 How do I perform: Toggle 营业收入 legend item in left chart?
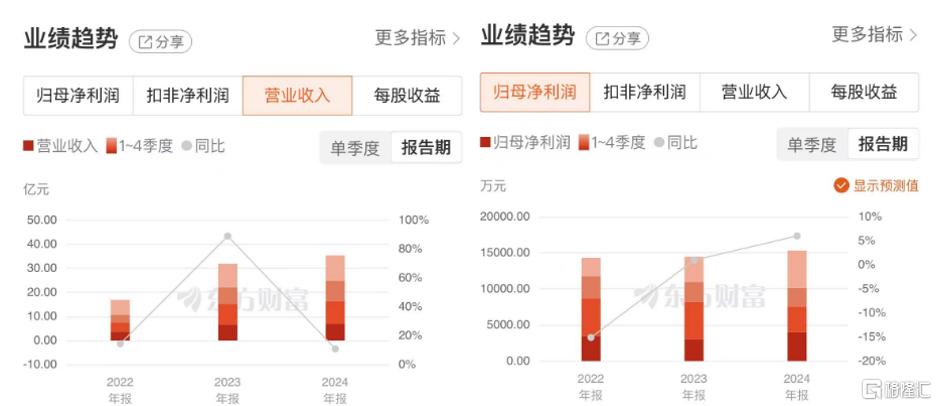60,146
